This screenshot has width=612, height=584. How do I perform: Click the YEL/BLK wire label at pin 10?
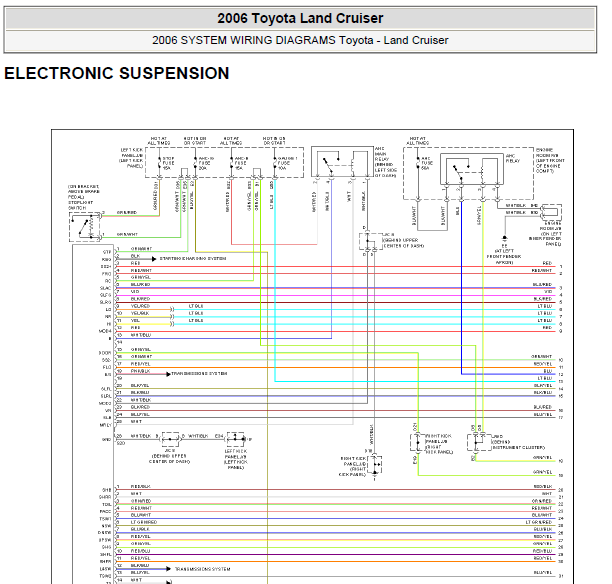140,313
